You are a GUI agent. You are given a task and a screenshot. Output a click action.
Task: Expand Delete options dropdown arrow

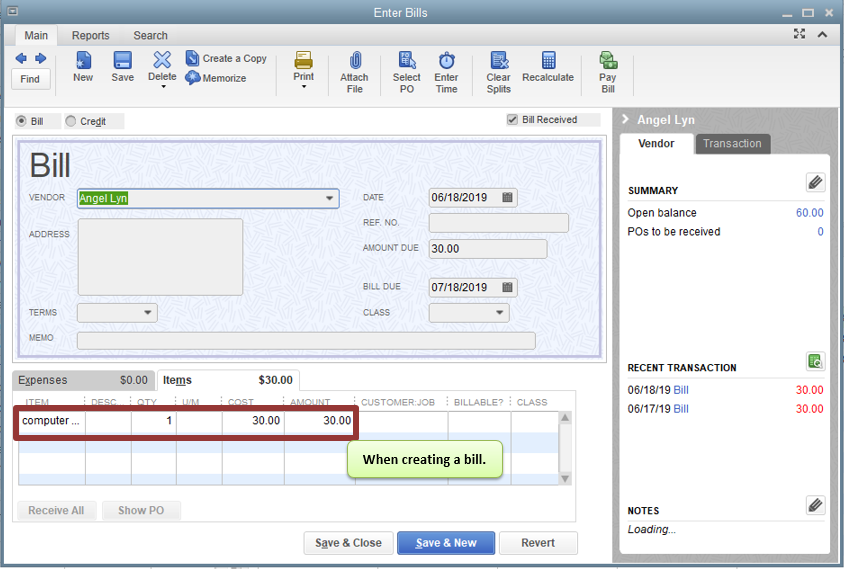163,87
